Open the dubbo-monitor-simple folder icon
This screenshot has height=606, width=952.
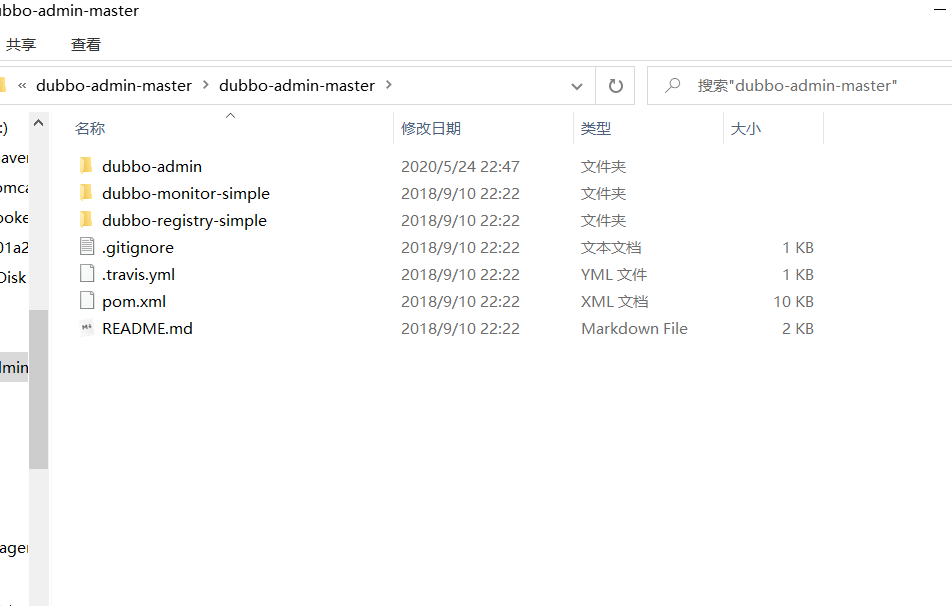pos(86,193)
